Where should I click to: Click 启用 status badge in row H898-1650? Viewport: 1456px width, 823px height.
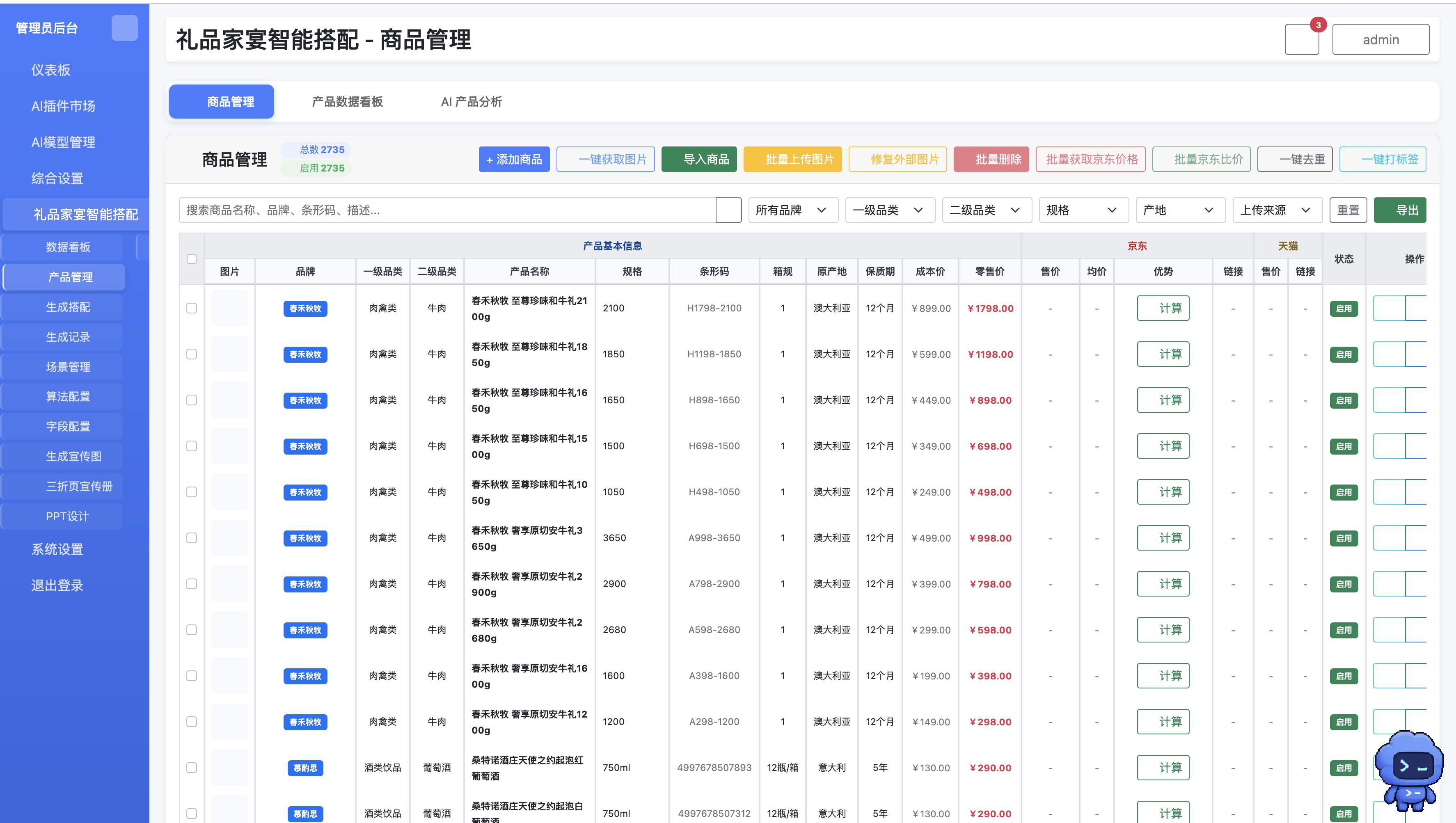click(1344, 400)
